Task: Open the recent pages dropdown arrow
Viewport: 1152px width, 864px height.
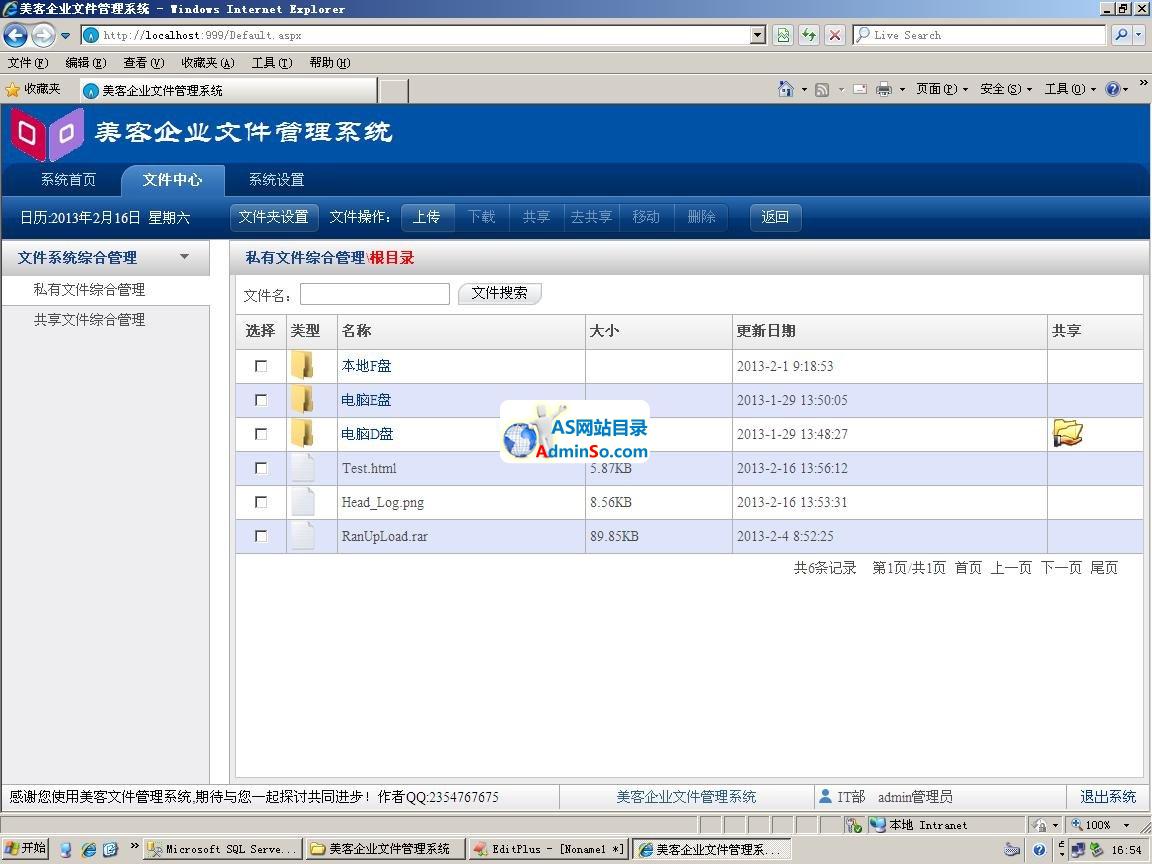Action: [65, 35]
